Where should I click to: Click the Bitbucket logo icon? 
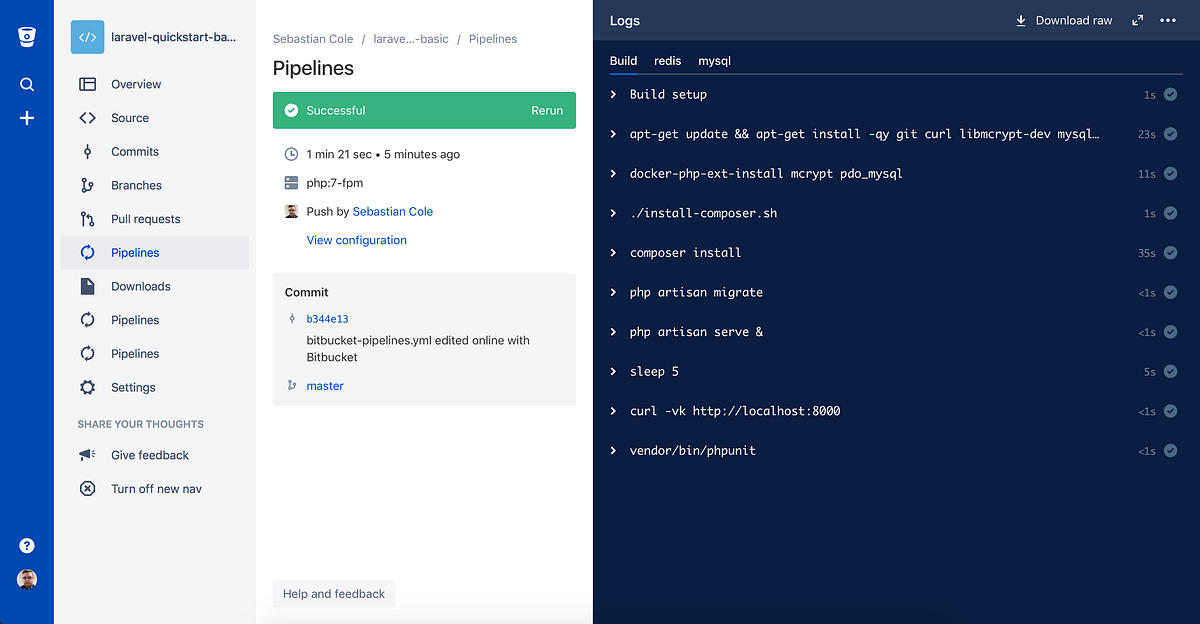pos(26,36)
